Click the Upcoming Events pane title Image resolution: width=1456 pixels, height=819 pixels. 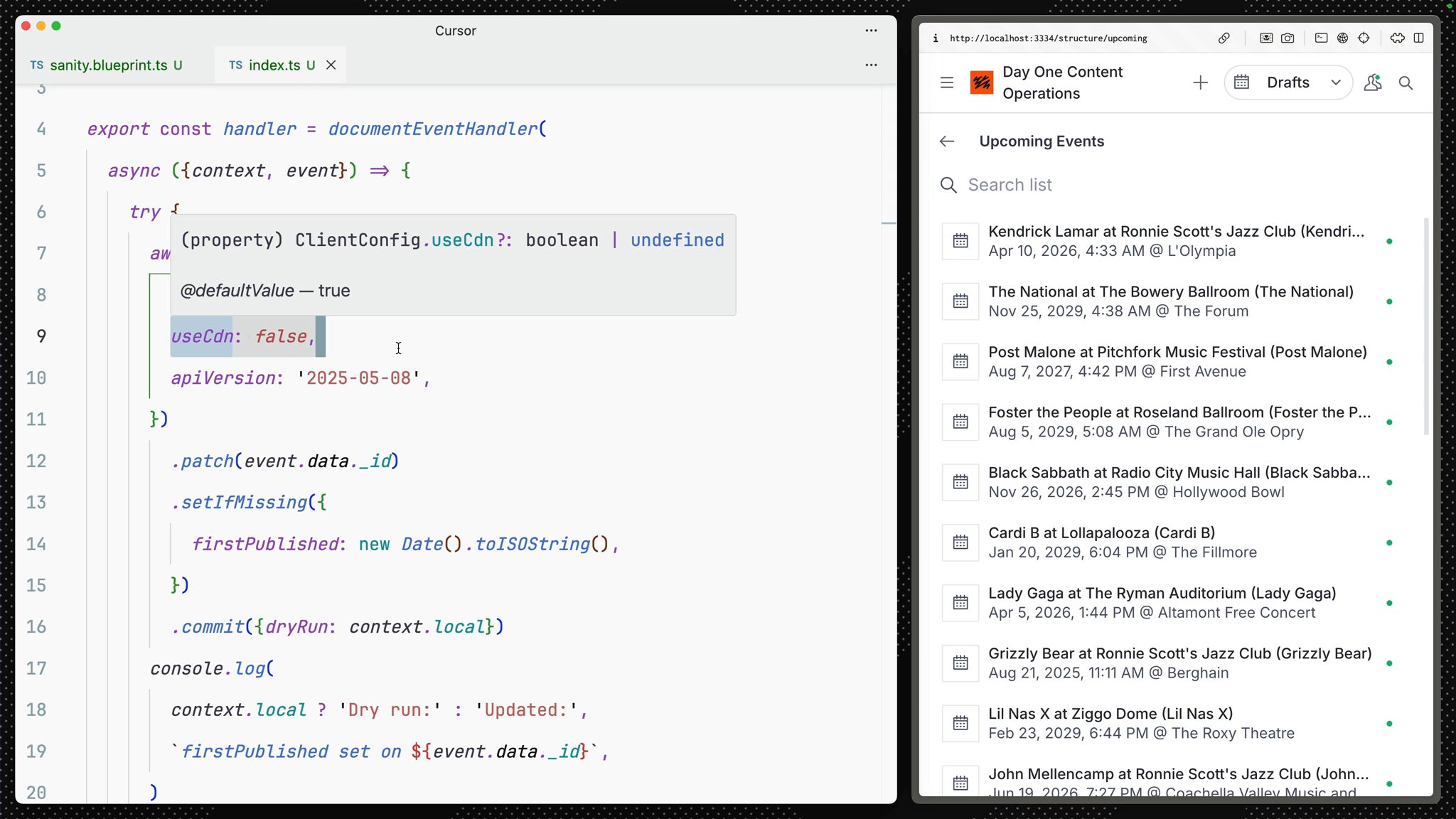tap(1042, 141)
